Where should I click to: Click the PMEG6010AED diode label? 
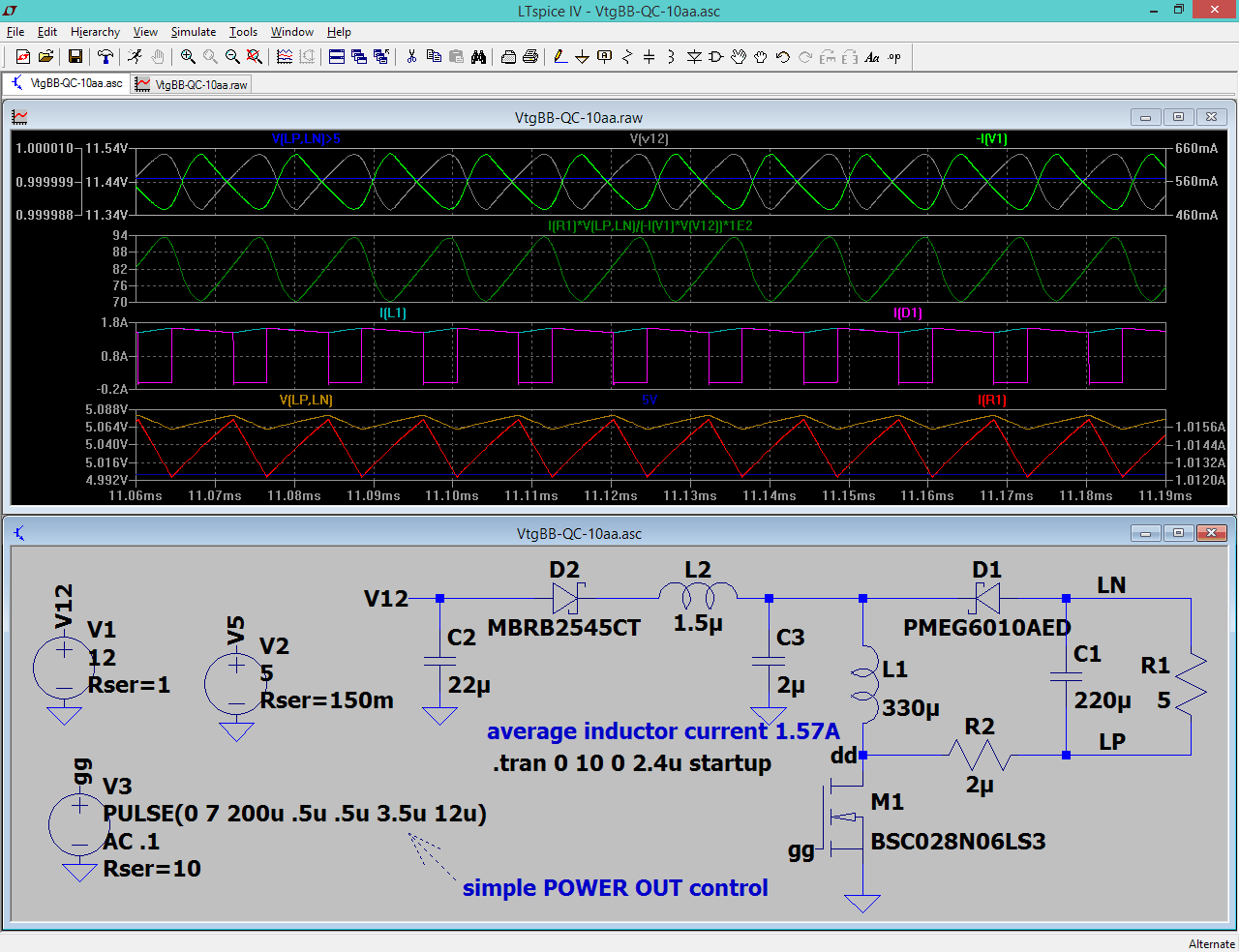[x=987, y=628]
